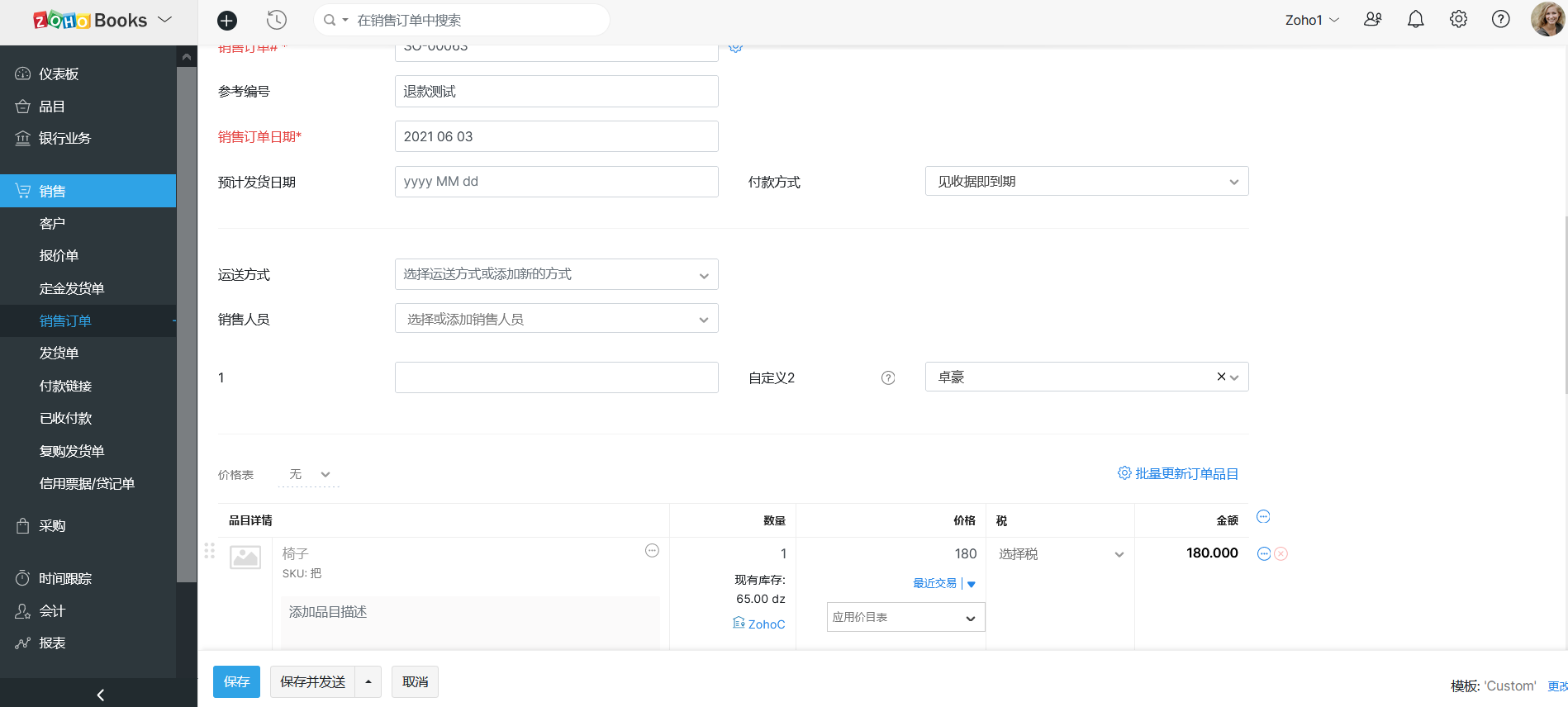Click the help question mark icon
Image resolution: width=1568 pixels, height=707 pixels.
(x=1500, y=20)
